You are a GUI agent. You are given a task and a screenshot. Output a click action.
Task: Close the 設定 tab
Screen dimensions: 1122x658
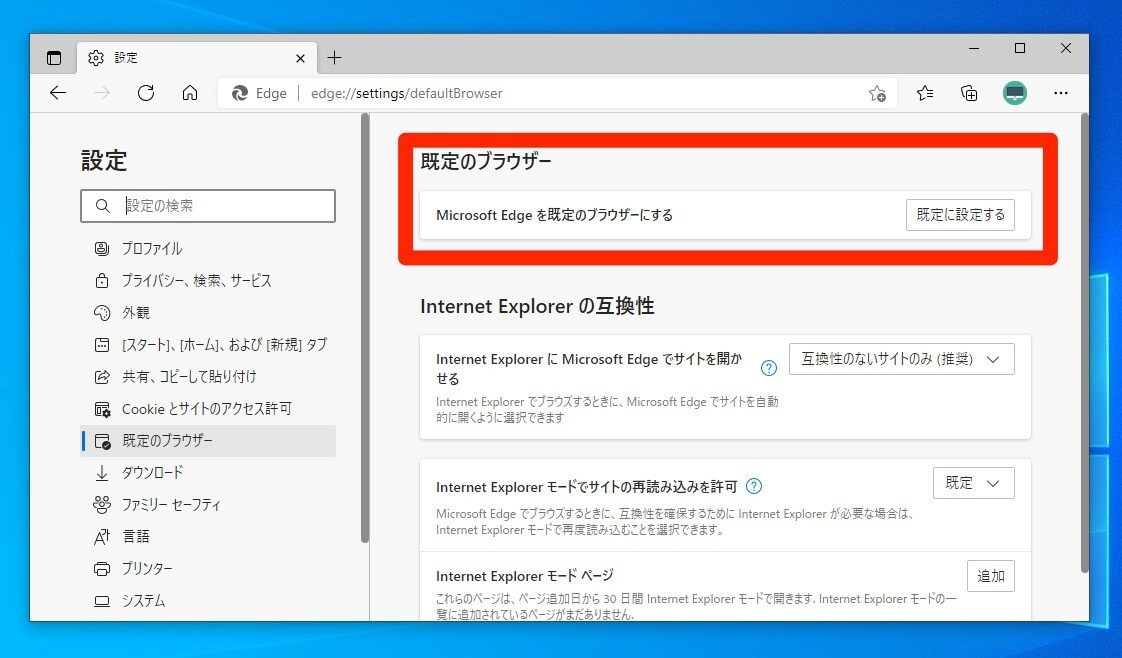[x=301, y=58]
